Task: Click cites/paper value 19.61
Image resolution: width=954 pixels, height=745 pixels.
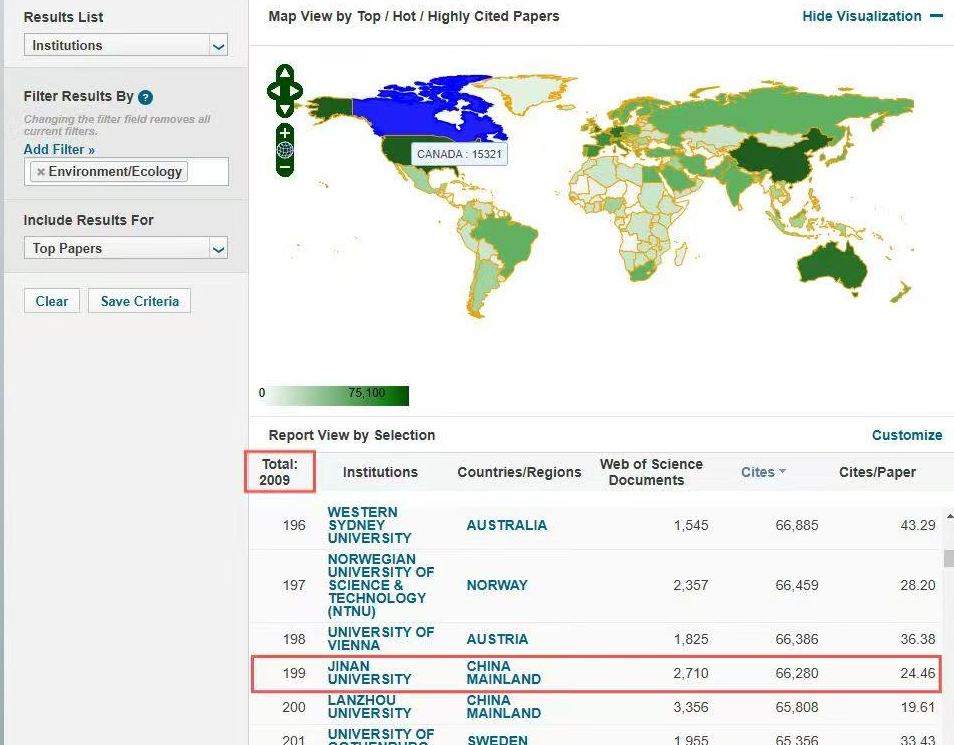Action: tap(917, 707)
